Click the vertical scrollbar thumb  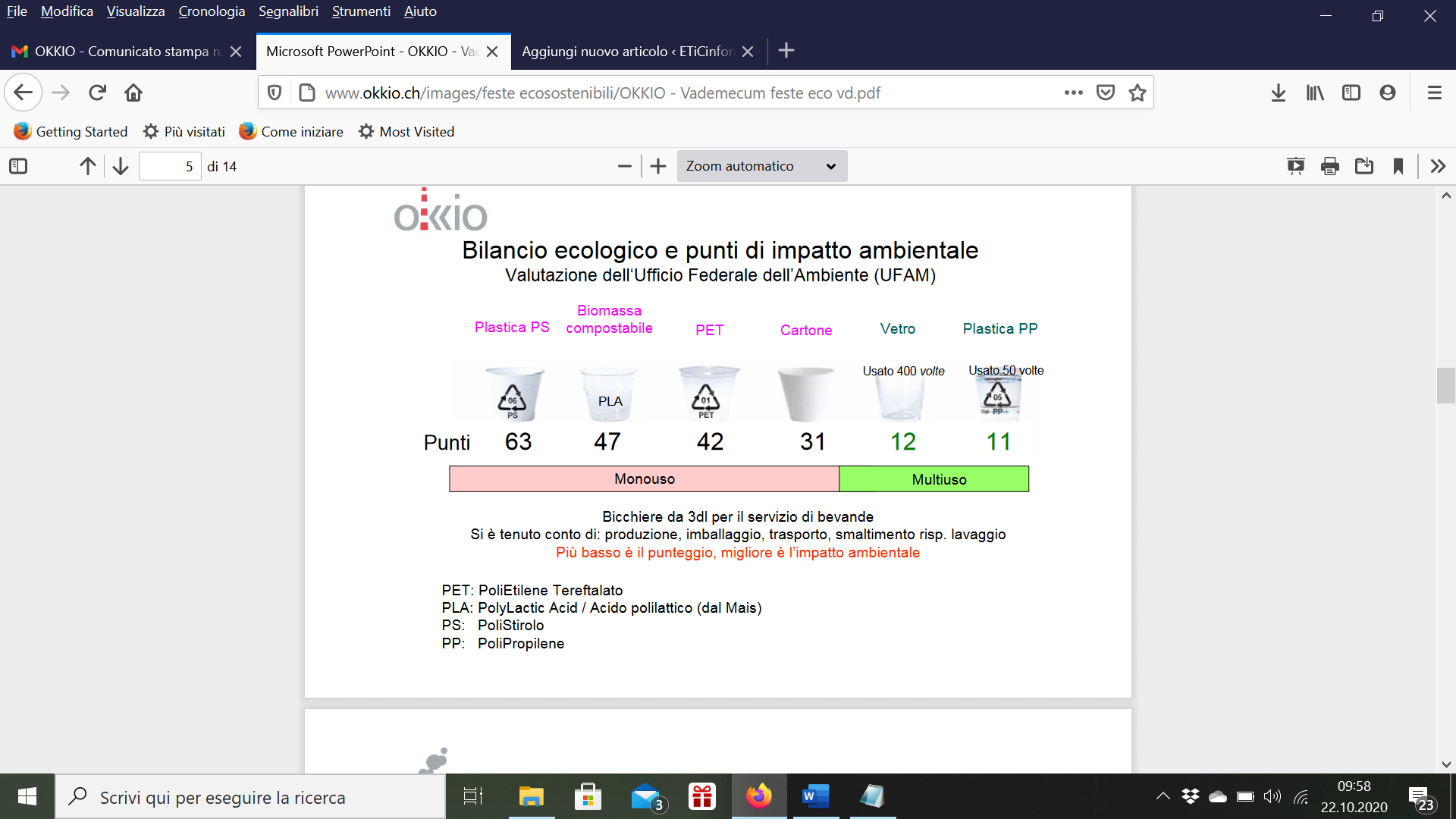[1445, 385]
